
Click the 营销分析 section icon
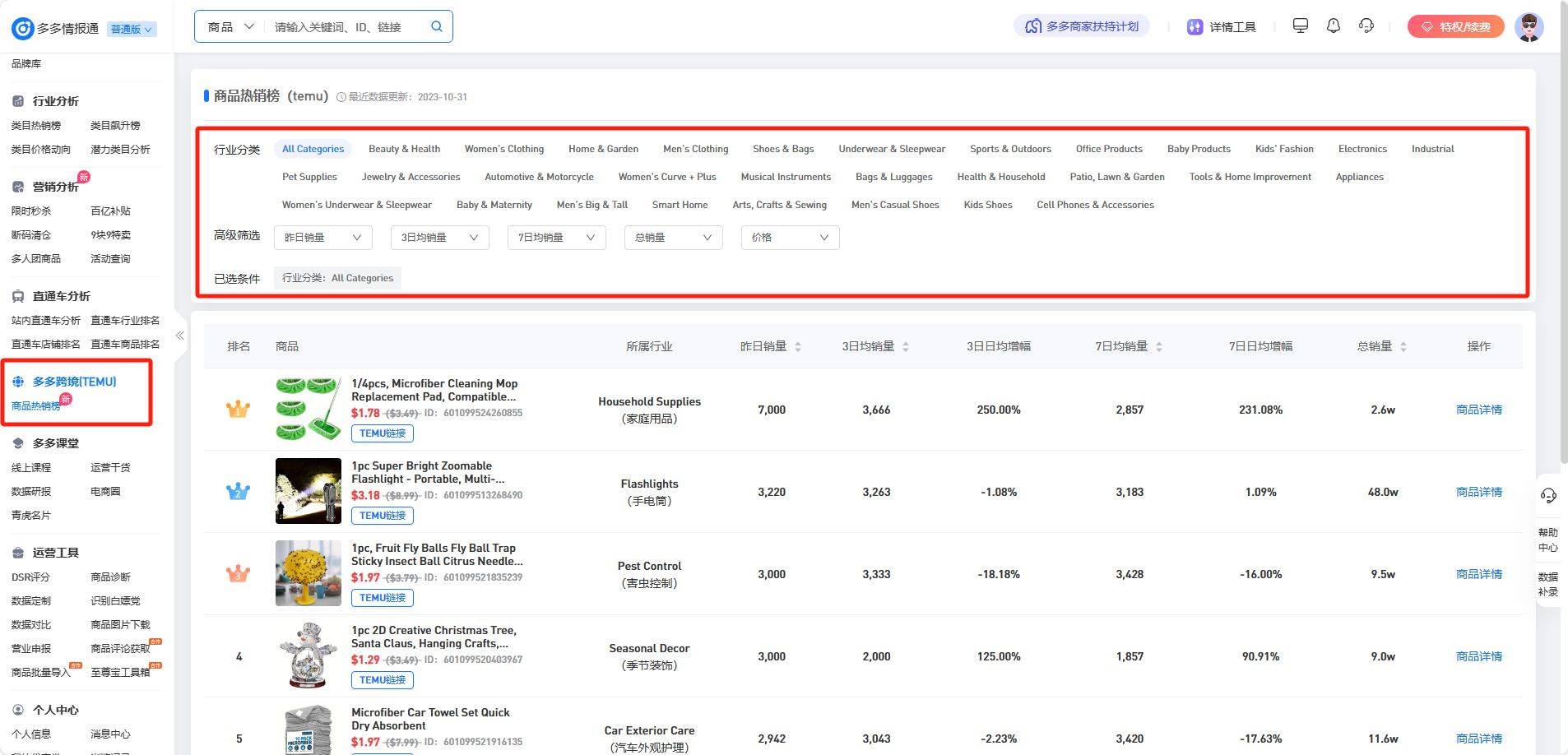point(18,187)
